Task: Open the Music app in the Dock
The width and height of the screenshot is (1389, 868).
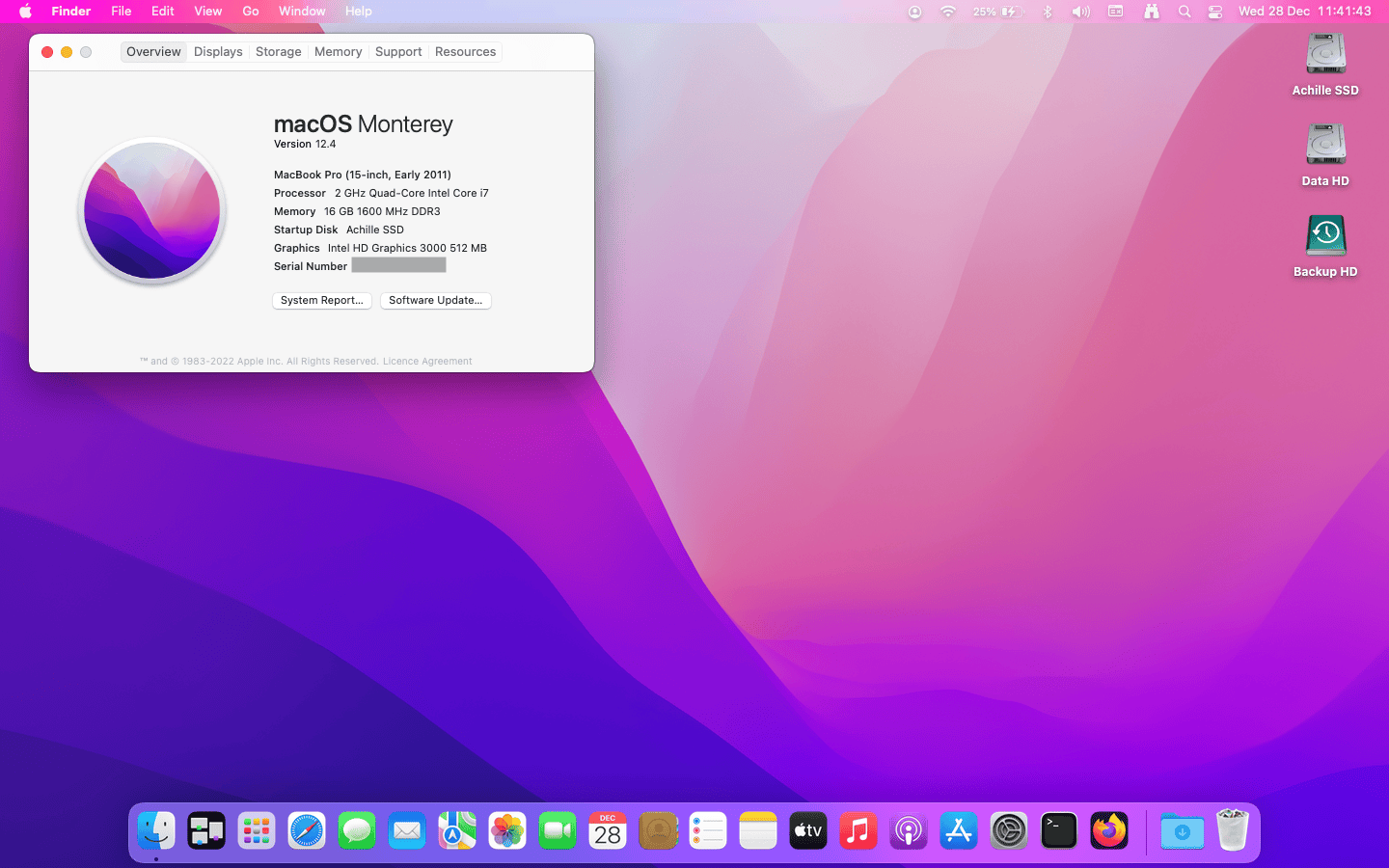Action: [858, 830]
